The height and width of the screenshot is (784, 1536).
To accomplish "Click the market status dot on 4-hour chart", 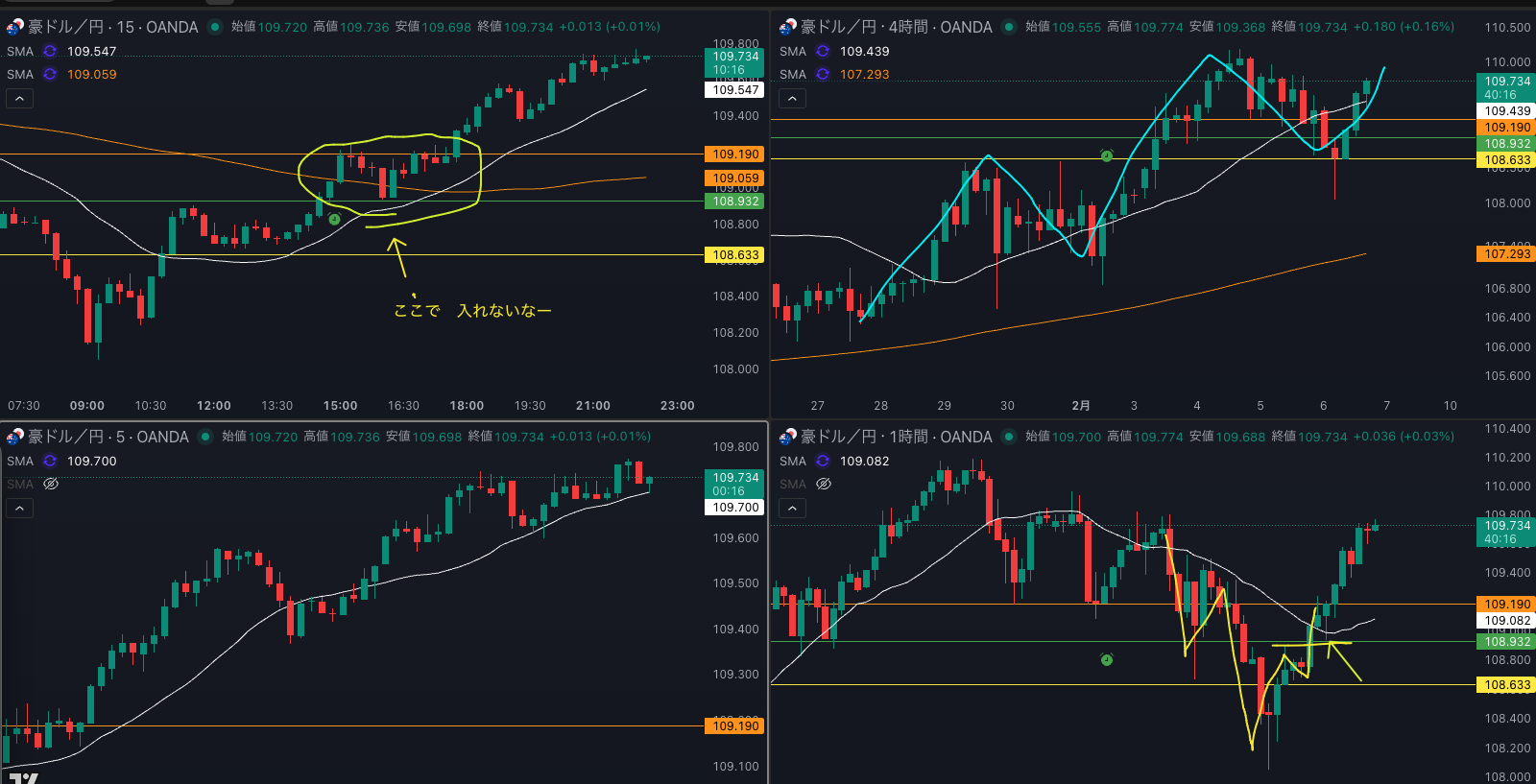I will [1009, 27].
